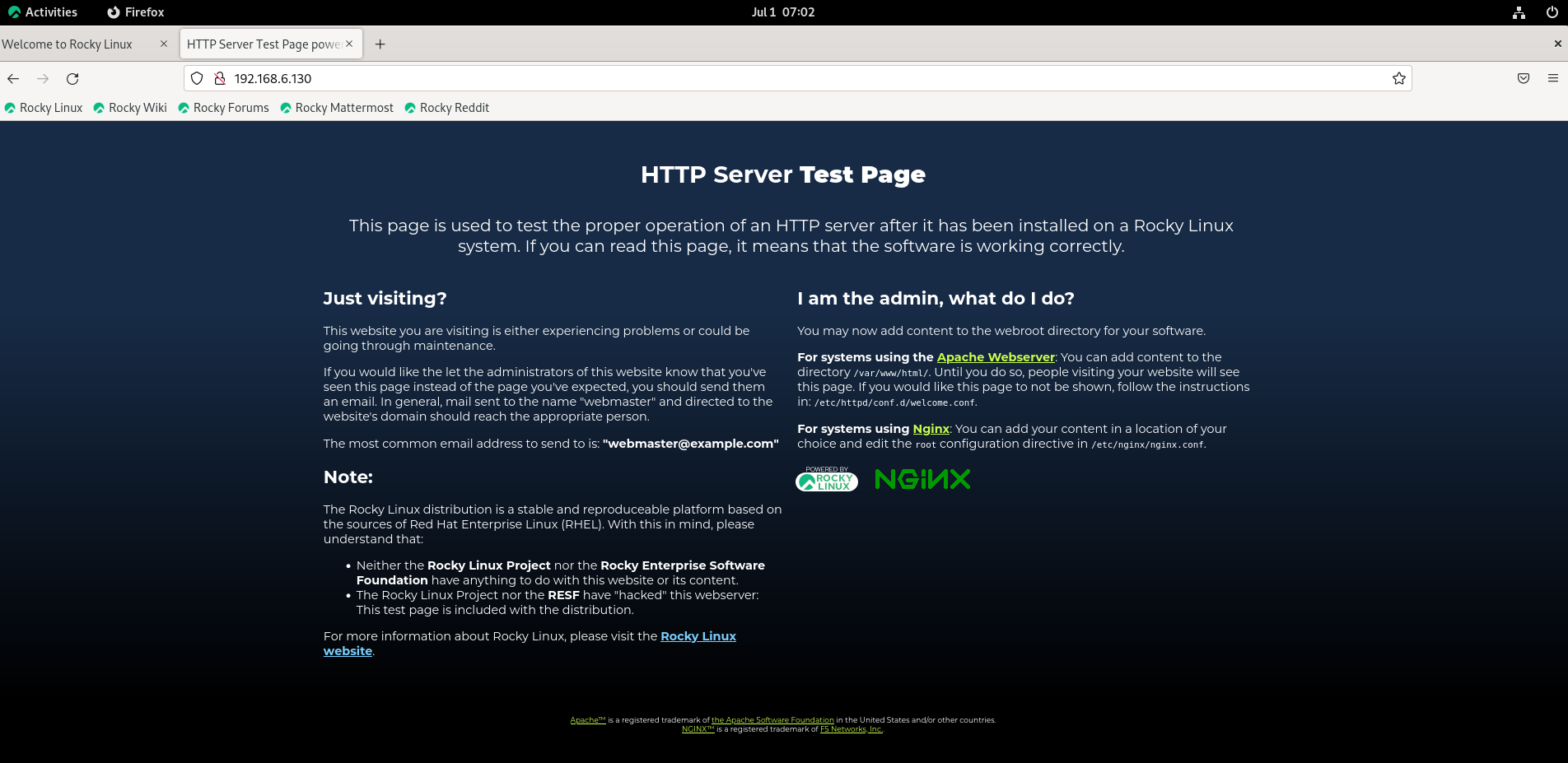Click the "Just visiting?" heading
This screenshot has width=1568, height=763.
click(x=385, y=299)
